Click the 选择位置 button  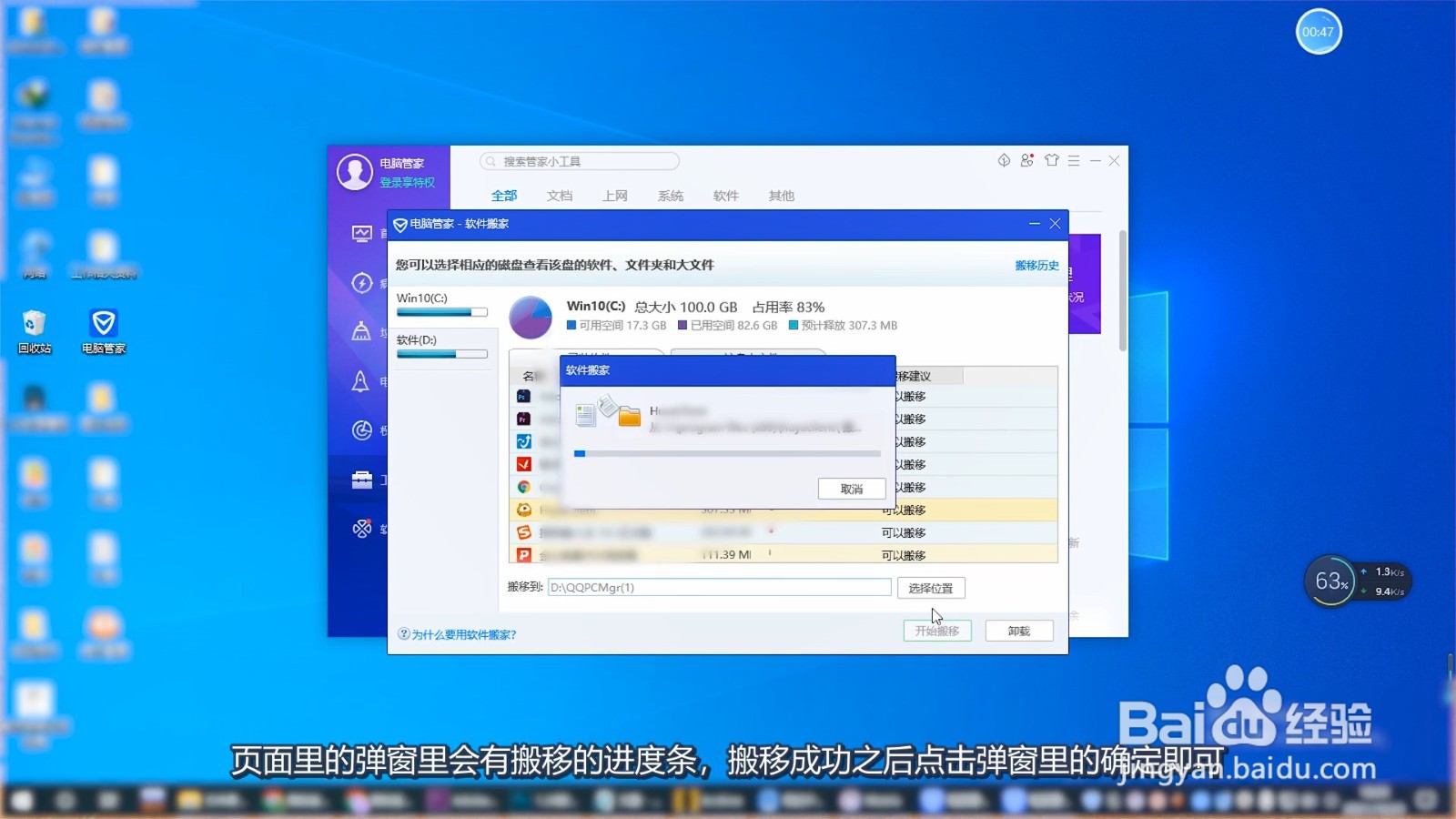click(931, 588)
